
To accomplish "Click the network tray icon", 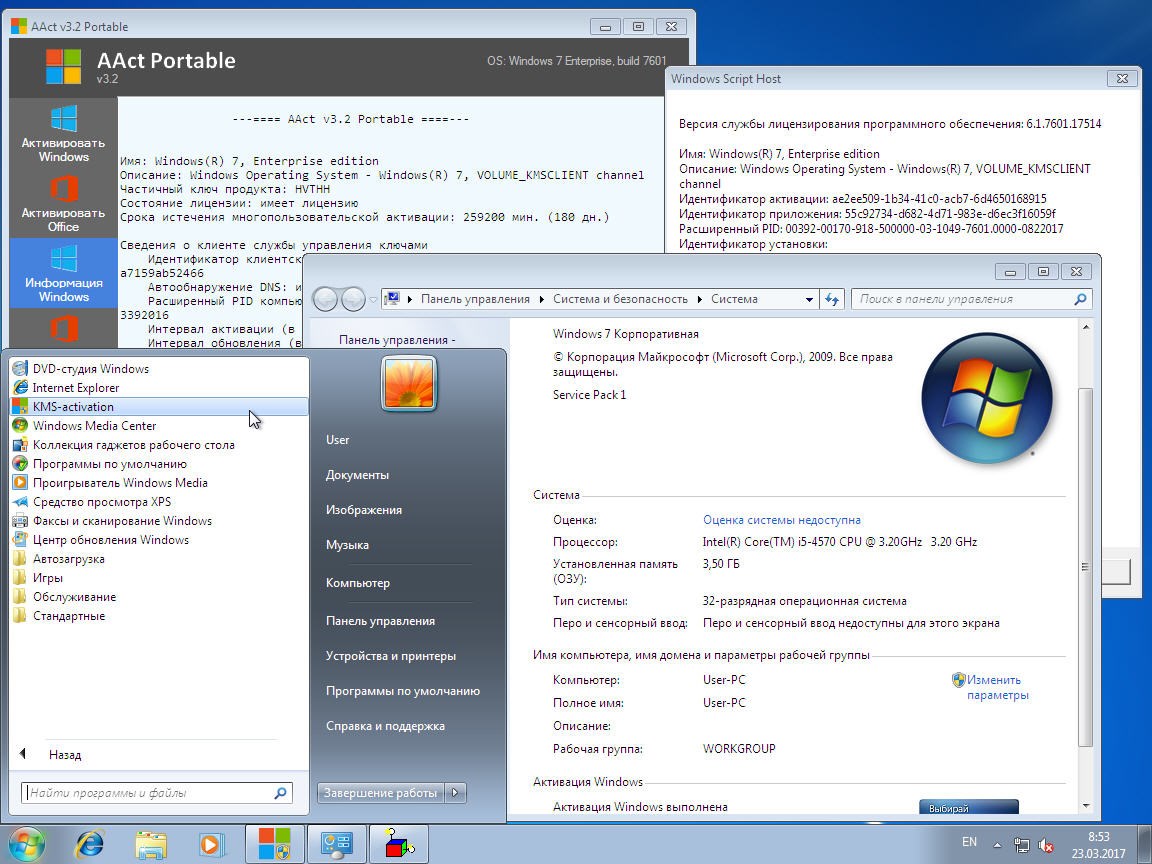I will click(x=1021, y=846).
